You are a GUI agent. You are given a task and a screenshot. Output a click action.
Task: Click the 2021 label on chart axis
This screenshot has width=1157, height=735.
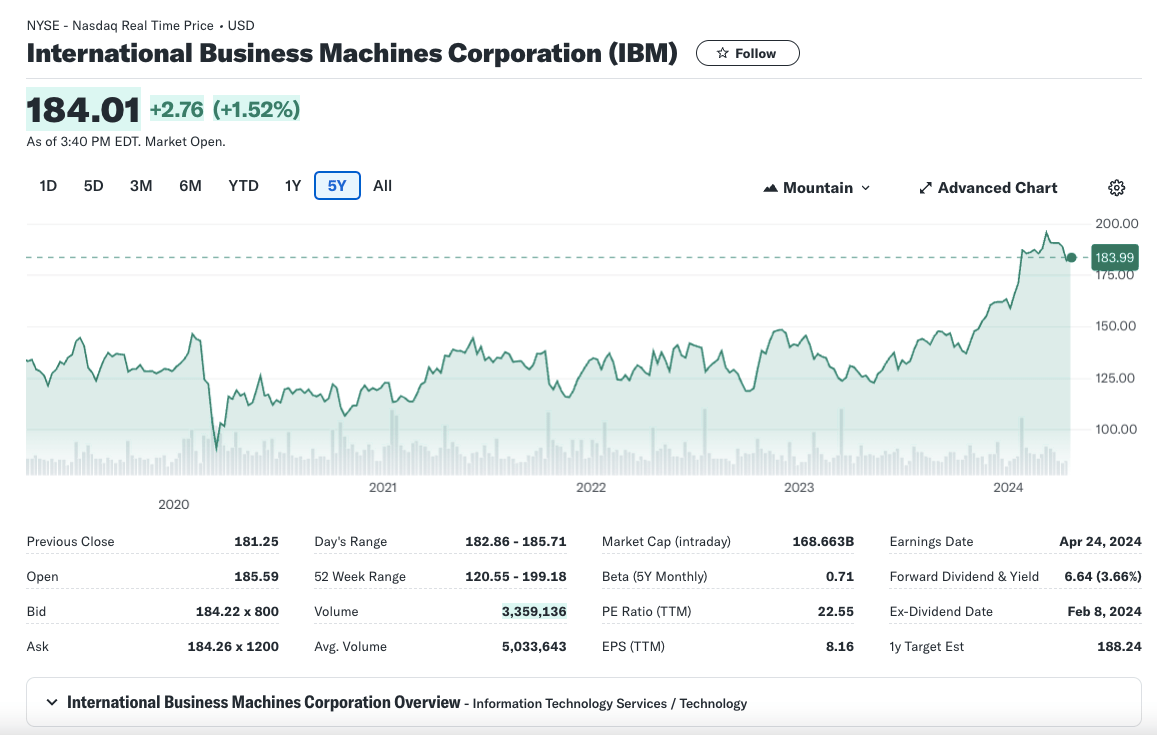tap(383, 487)
